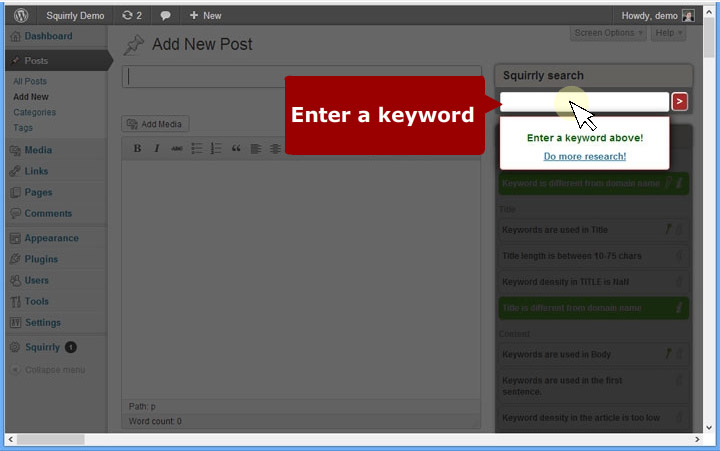
Task: Insert a blockquote
Action: click(x=236, y=149)
